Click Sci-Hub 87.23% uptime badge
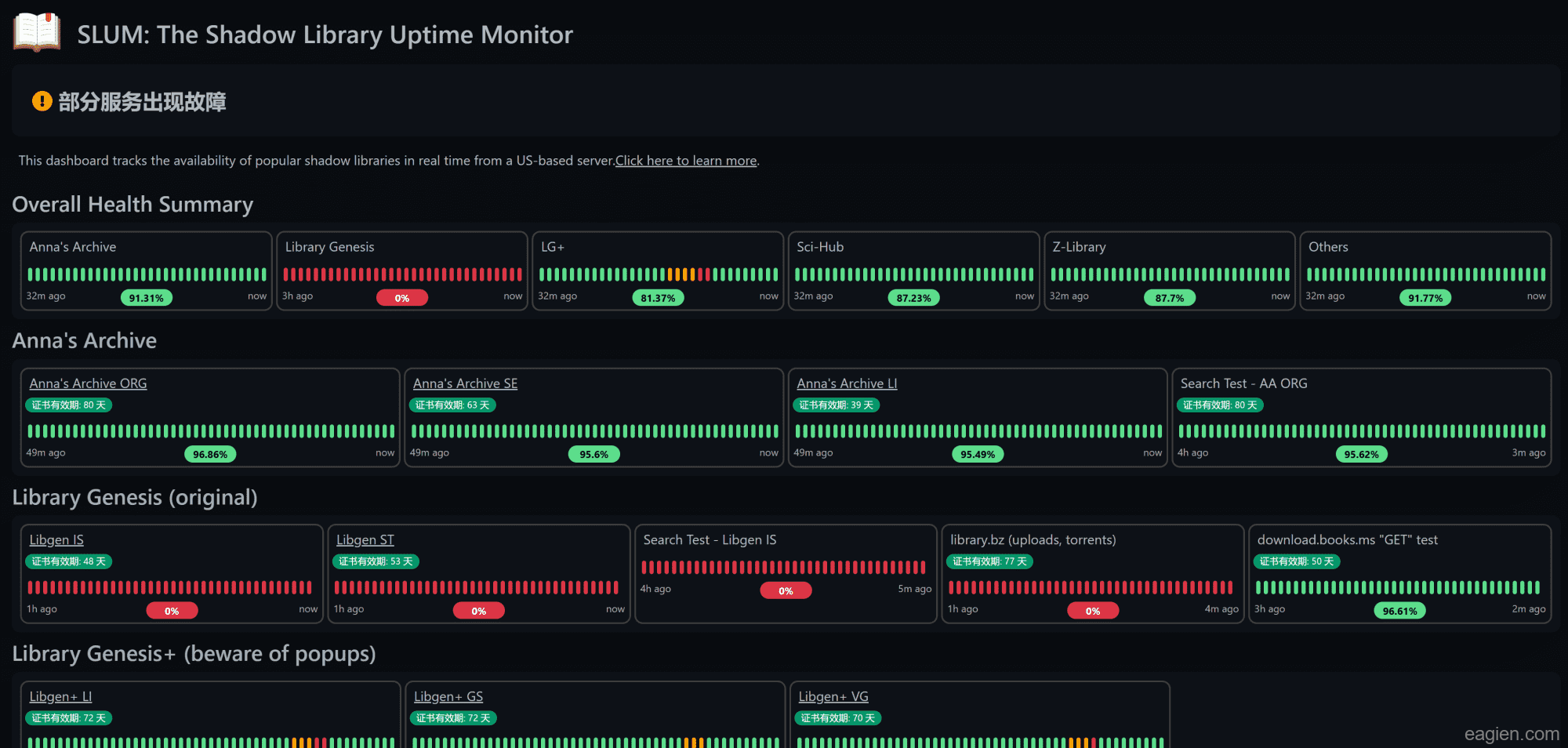Viewport: 1568px width, 748px height. pyautogui.click(x=913, y=298)
